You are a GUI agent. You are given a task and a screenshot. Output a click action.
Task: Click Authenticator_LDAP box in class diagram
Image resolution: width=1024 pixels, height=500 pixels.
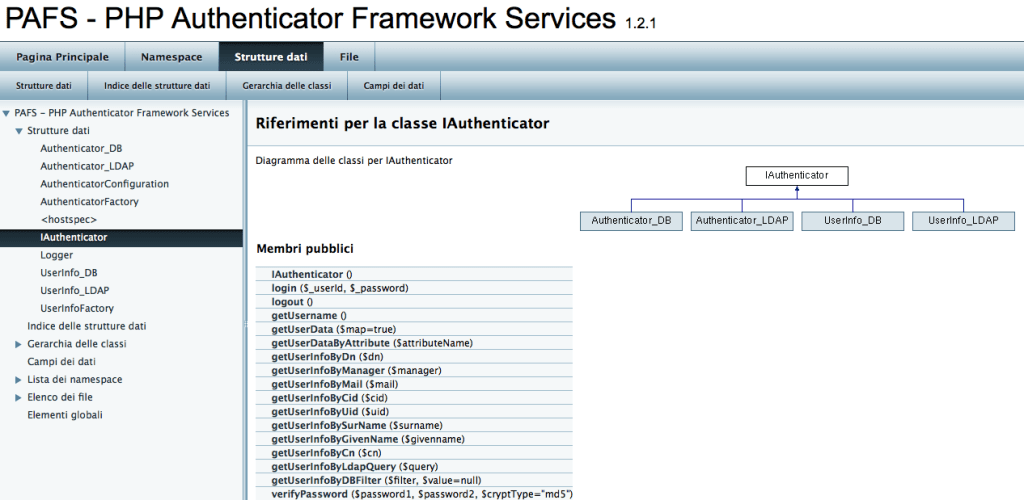742,221
